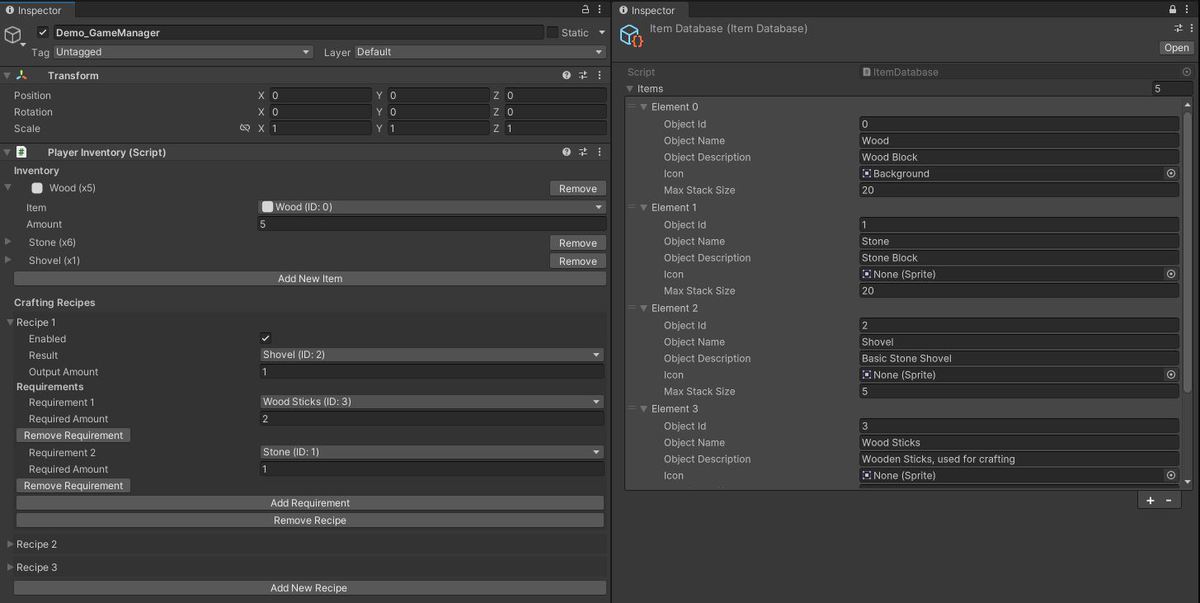This screenshot has height=603, width=1200.
Task: Open the Transform presets selector icon
Action: [x=582, y=74]
